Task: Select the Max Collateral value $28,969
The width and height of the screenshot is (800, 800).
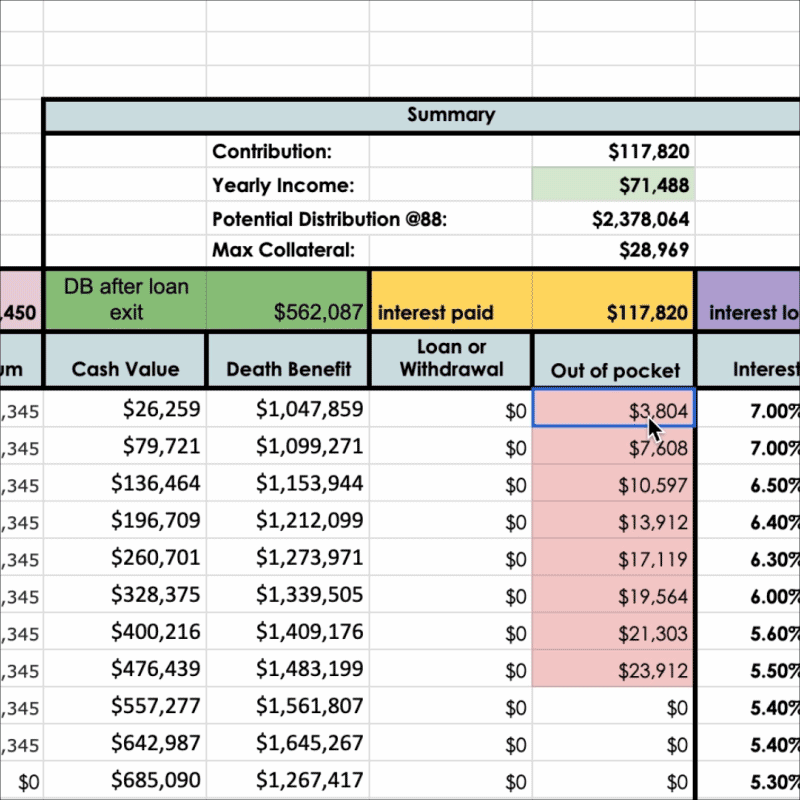Action: click(613, 250)
